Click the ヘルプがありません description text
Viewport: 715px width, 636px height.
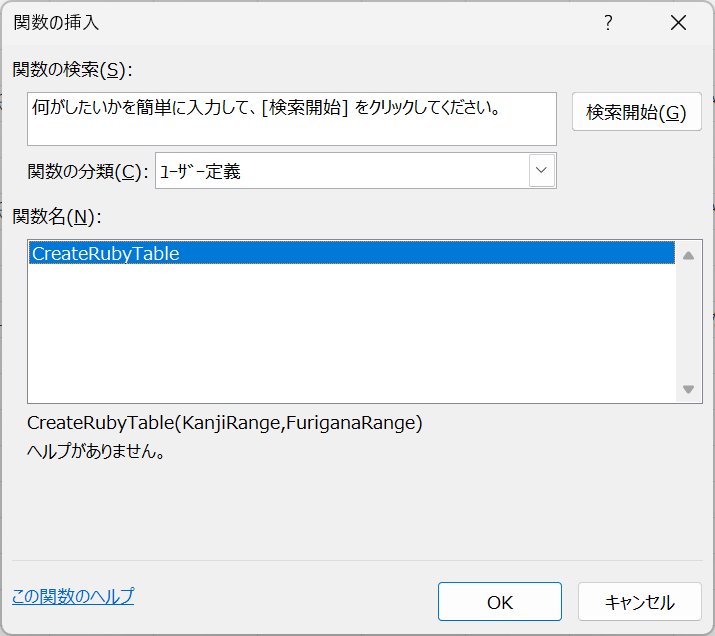click(x=96, y=451)
